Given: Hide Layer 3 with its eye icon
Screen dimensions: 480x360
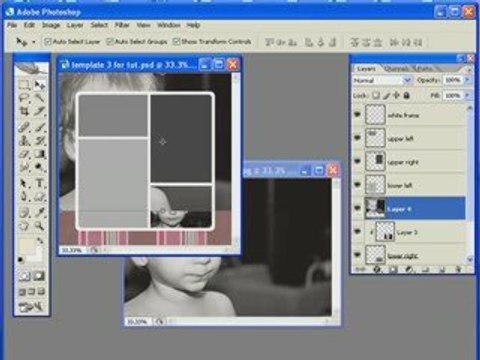Looking at the screenshot, I should pos(358,232).
